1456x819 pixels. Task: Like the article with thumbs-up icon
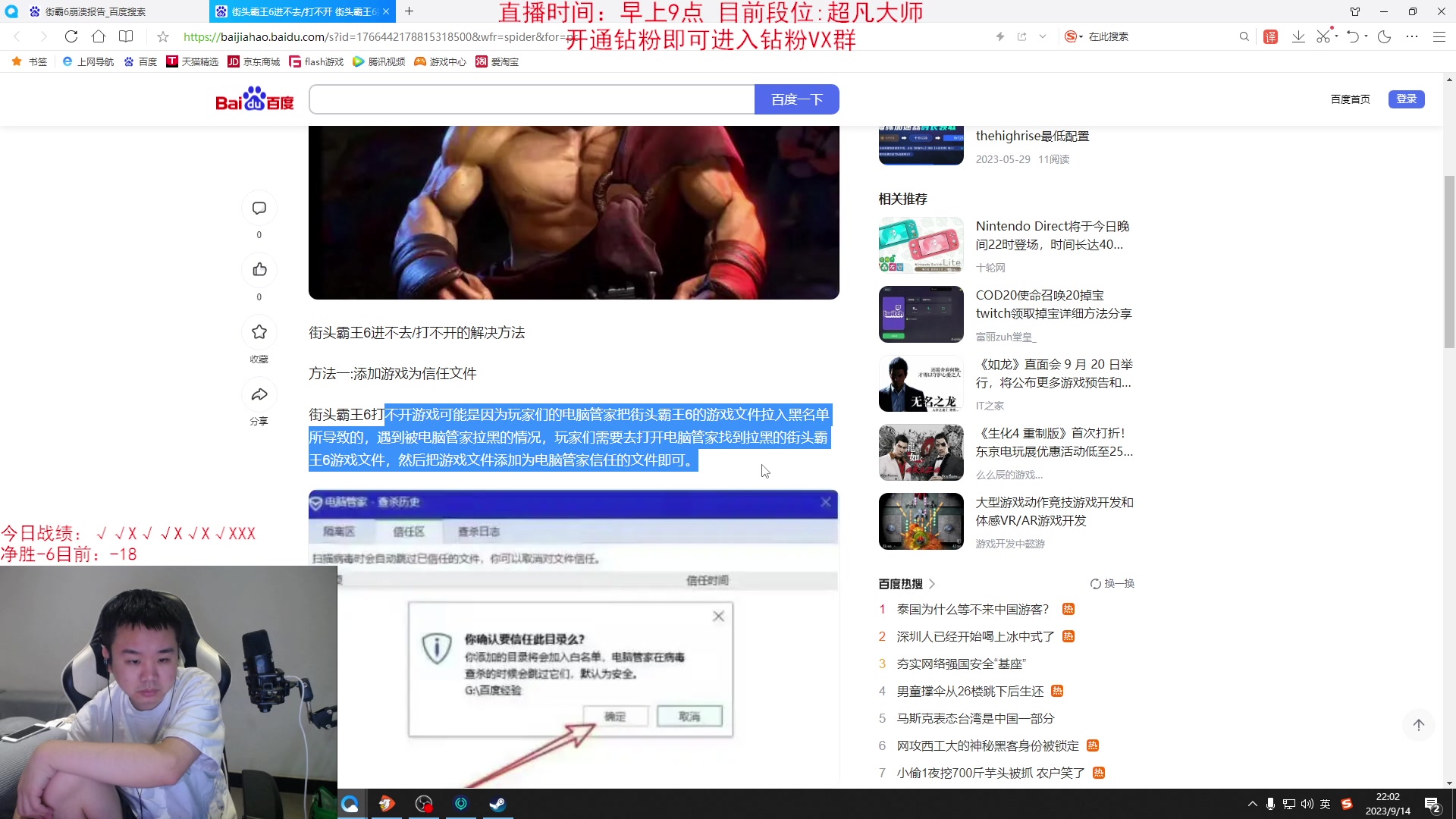coord(259,269)
